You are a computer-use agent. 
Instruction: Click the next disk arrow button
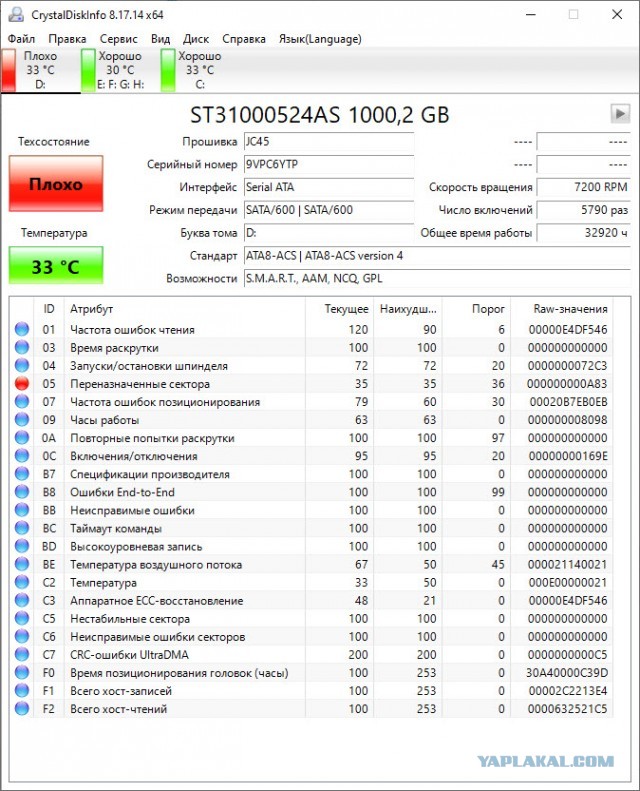coord(620,114)
